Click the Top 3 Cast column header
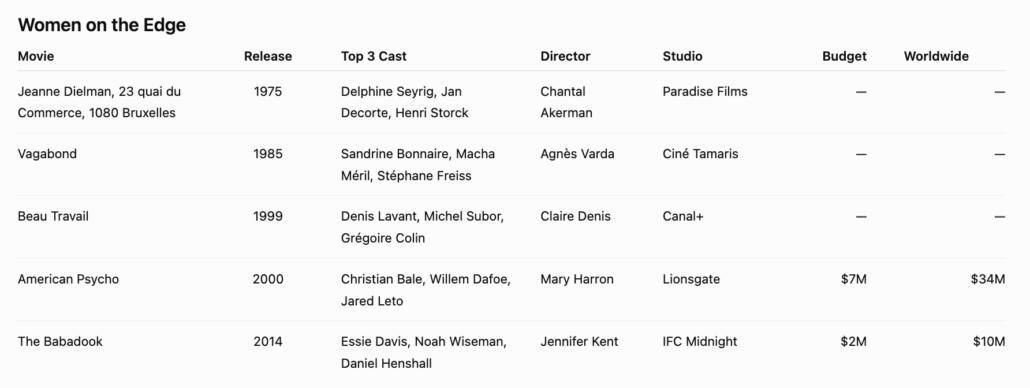The width and height of the screenshot is (1030, 388). [374, 56]
